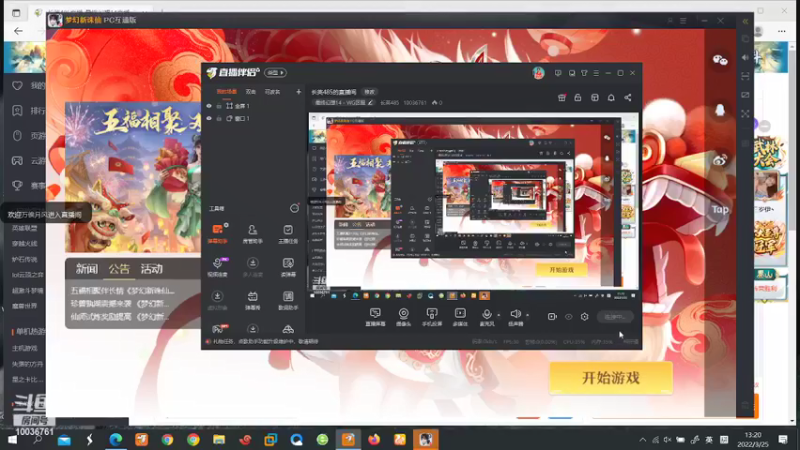The height and width of the screenshot is (450, 800).
Task: Select the third scene tab
Action: point(272,92)
